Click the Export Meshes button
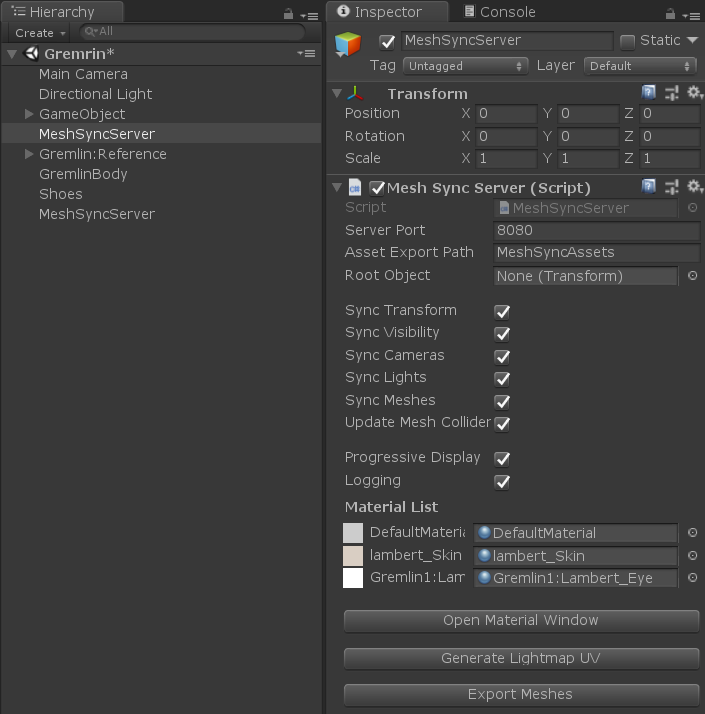The height and width of the screenshot is (714, 705). [x=521, y=694]
